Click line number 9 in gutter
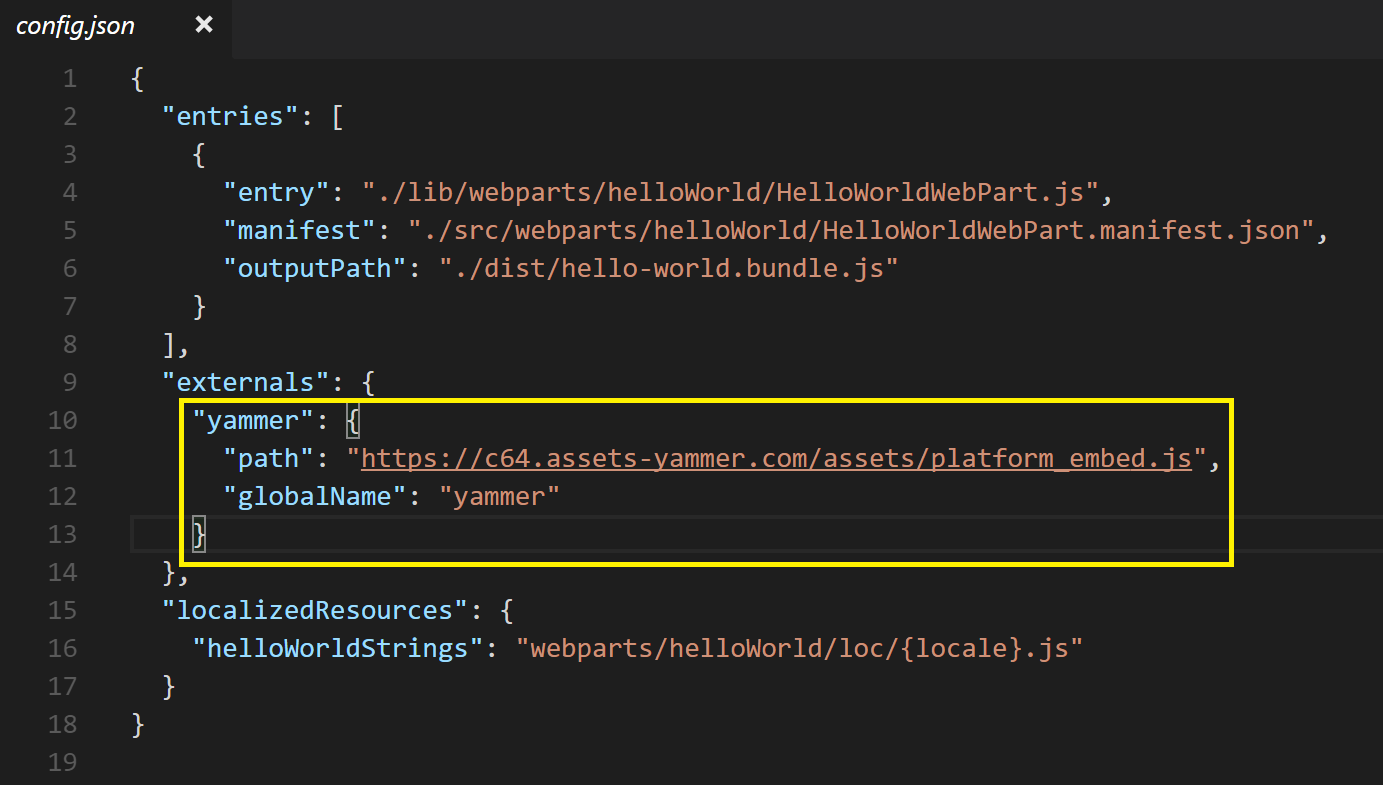The width and height of the screenshot is (1383, 785). (69, 382)
